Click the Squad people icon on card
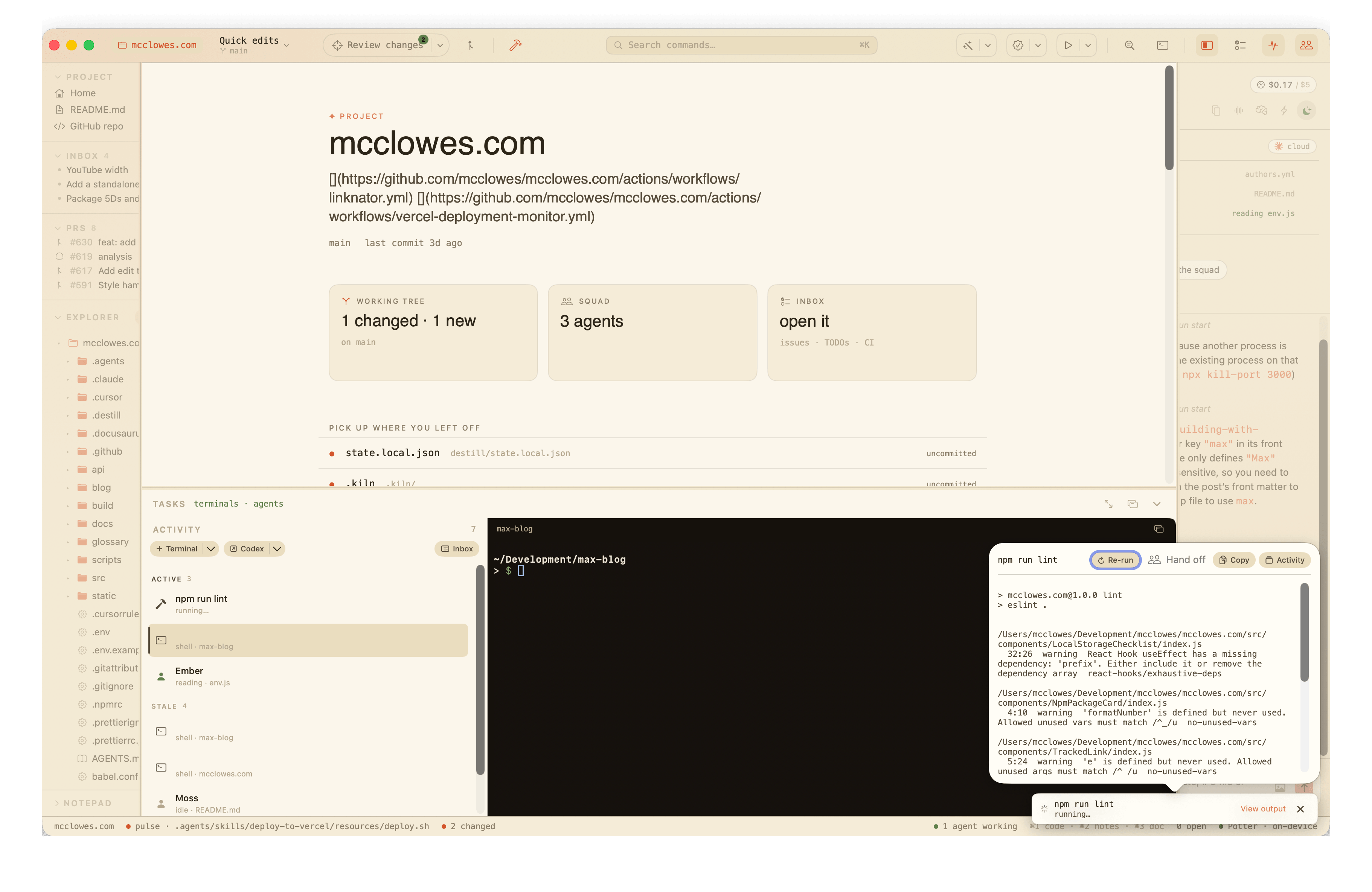The image size is (1372, 892). [567, 301]
